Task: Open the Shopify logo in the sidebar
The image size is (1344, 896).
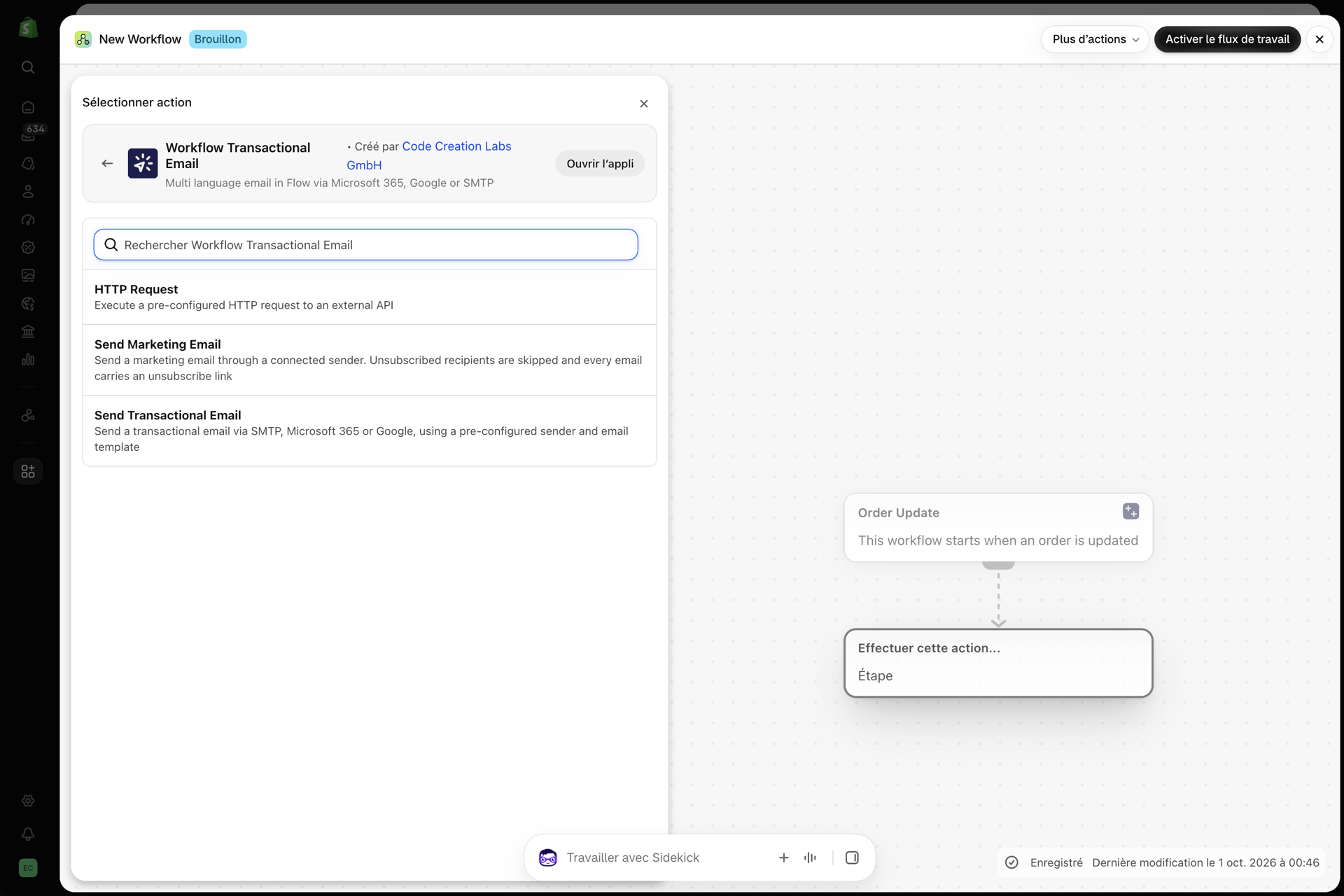Action: [28, 28]
